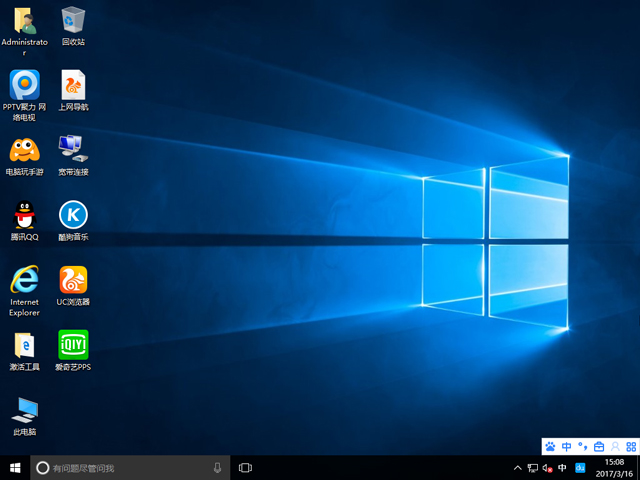
Task: Select the activation tool desktop icon
Action: pyautogui.click(x=24, y=346)
